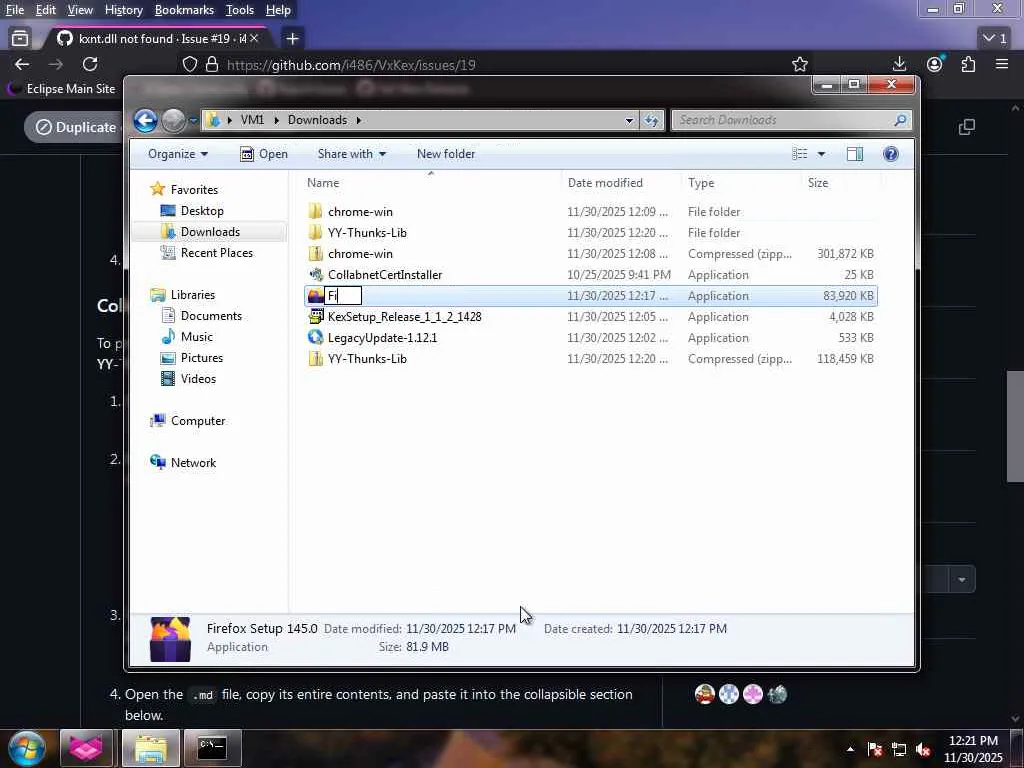This screenshot has width=1024, height=768.
Task: Open a new Firefox tab
Action: click(x=293, y=39)
